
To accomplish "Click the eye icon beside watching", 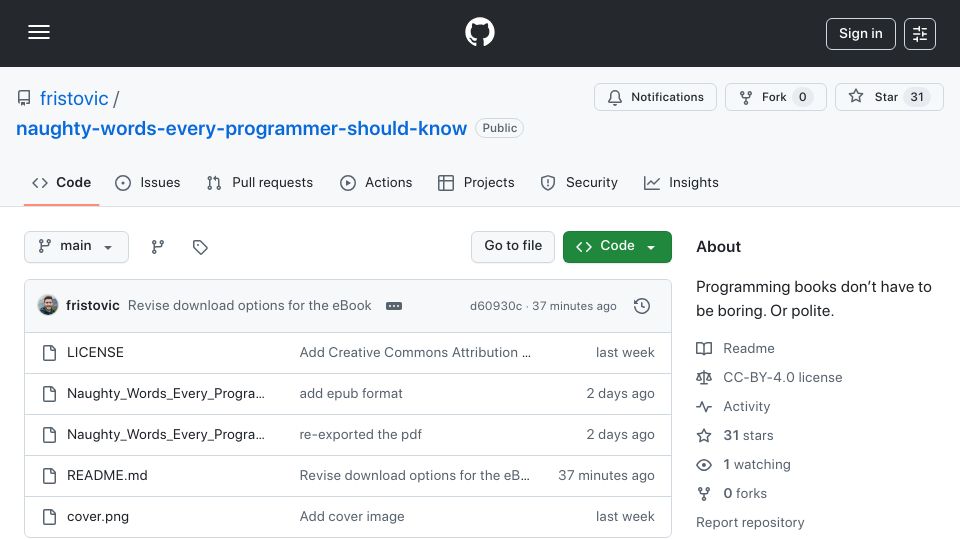I will point(704,465).
